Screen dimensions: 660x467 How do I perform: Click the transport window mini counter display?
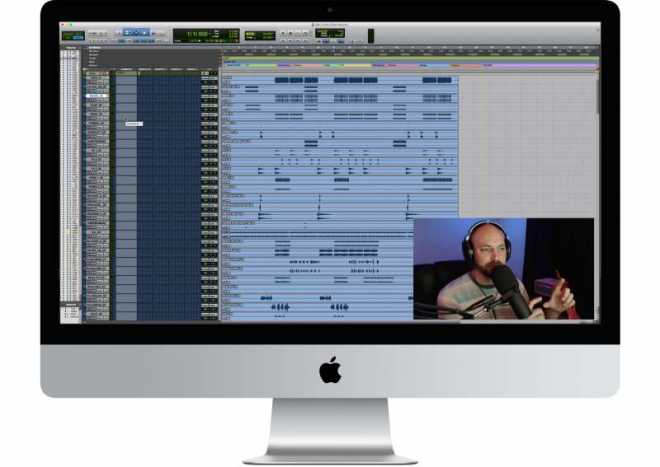pyautogui.click(x=330, y=33)
